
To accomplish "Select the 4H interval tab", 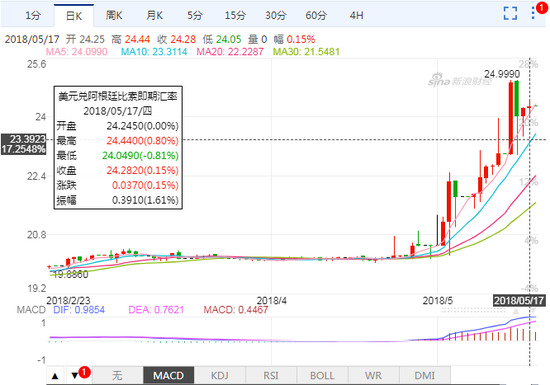I will pyautogui.click(x=356, y=15).
